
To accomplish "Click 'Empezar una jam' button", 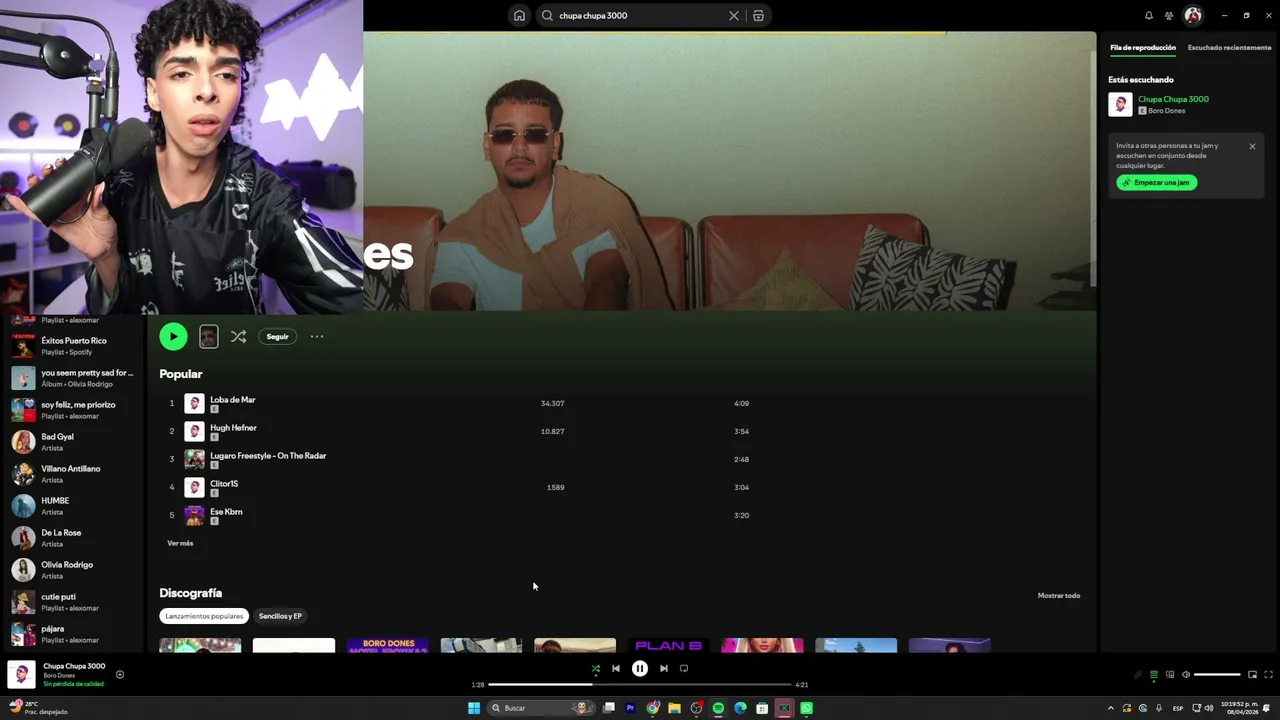I will pos(1156,183).
